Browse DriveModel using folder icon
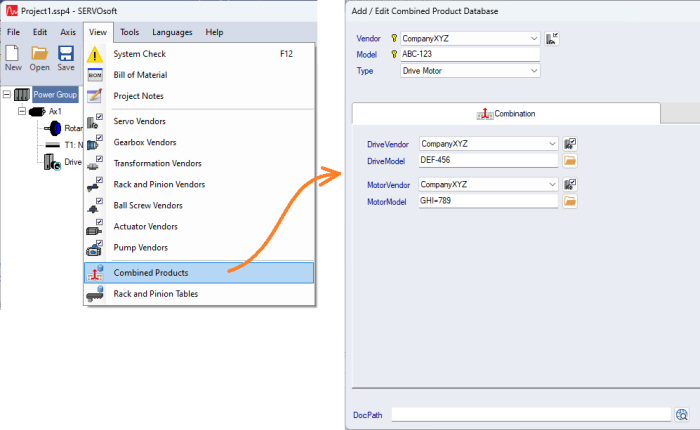The height and width of the screenshot is (430, 700). pos(570,160)
